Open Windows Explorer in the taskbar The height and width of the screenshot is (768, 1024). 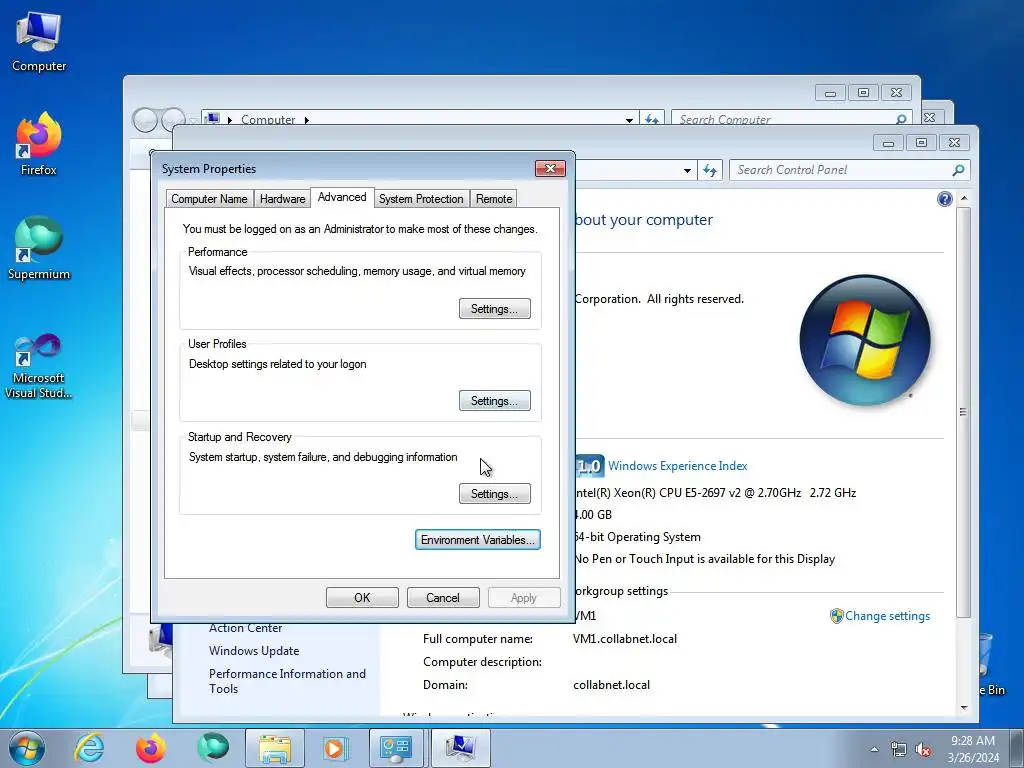click(275, 748)
